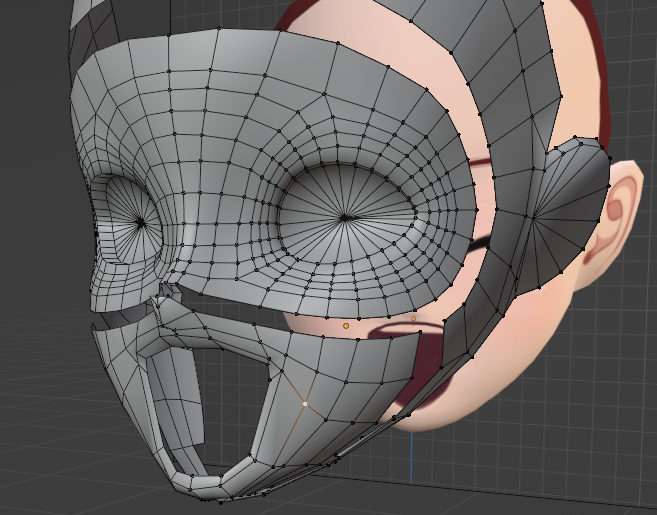Click left orange dot below the mask

click(x=346, y=326)
